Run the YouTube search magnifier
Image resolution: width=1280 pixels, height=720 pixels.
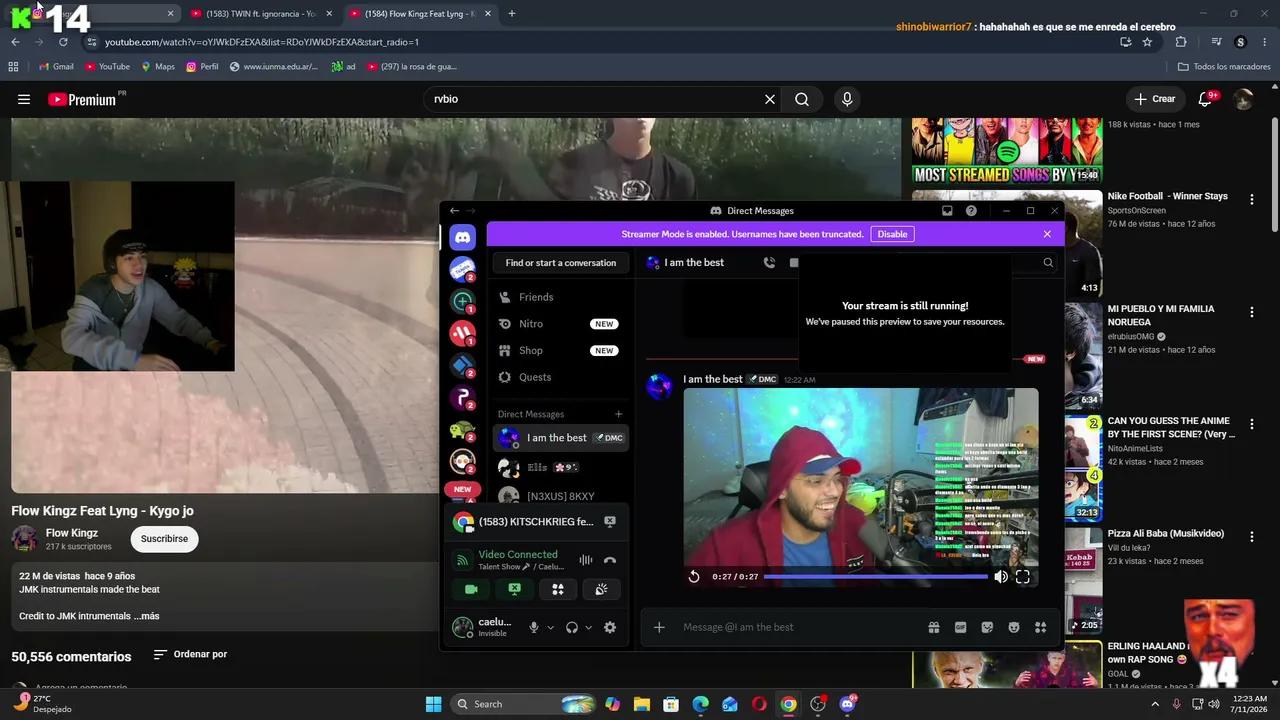point(802,99)
